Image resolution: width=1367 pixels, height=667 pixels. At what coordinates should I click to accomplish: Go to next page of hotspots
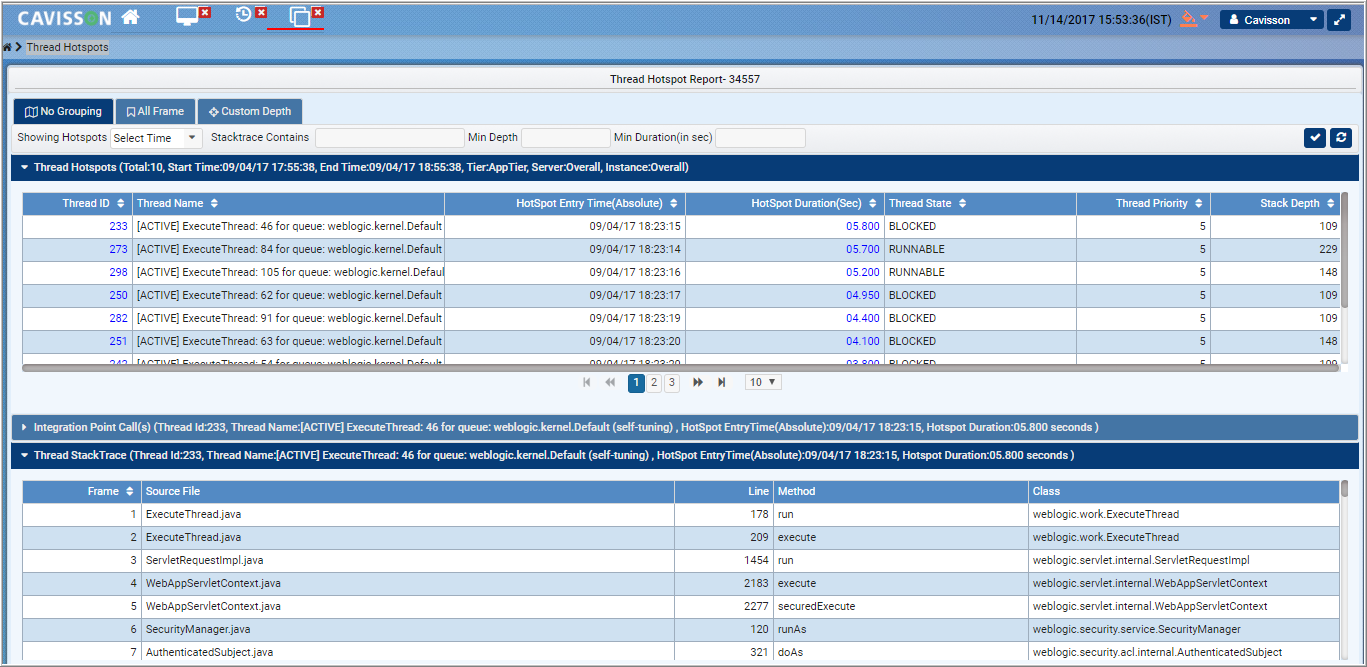click(x=698, y=382)
